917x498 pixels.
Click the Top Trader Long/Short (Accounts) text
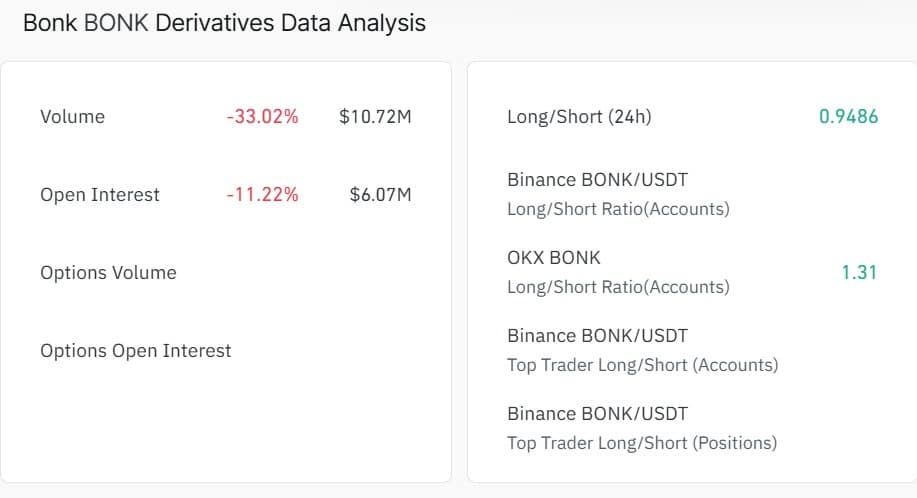pos(642,365)
